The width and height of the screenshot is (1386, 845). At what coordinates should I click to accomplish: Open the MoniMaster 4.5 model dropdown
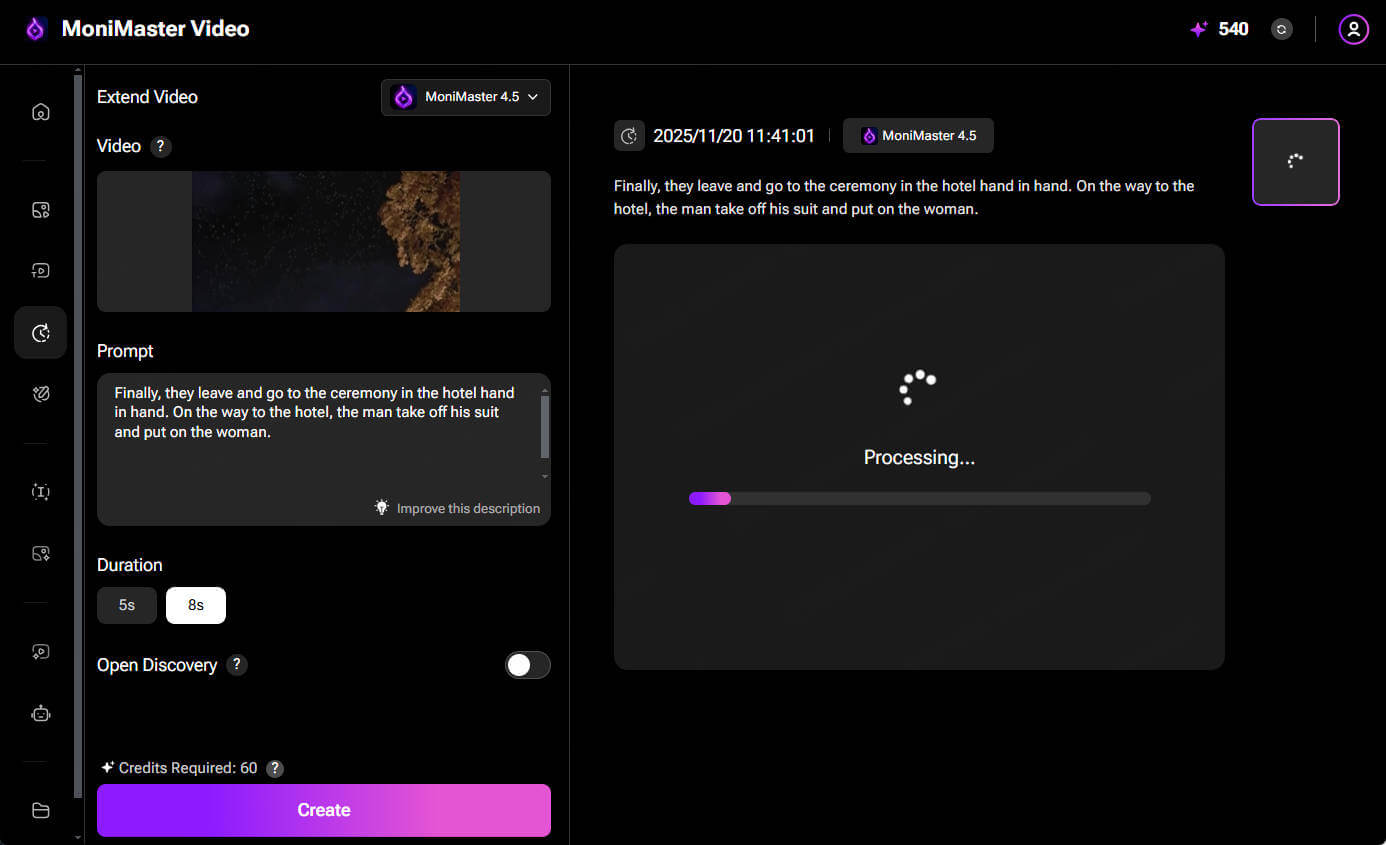pos(465,96)
